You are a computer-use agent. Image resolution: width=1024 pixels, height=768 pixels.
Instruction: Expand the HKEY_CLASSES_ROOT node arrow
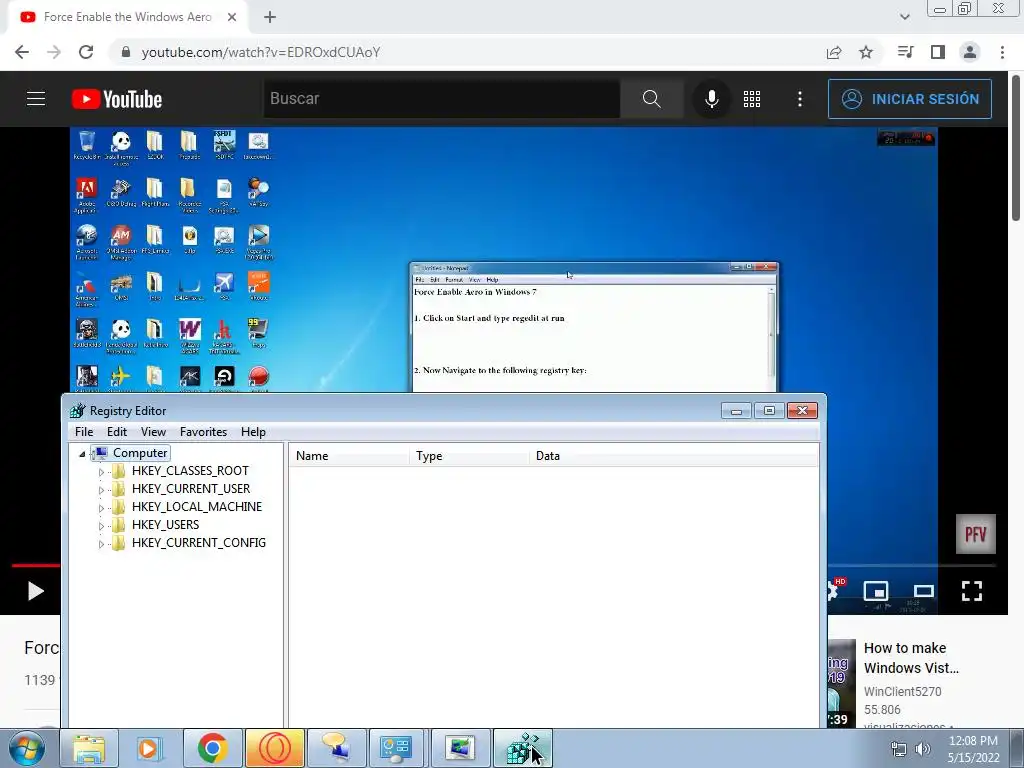(x=101, y=472)
